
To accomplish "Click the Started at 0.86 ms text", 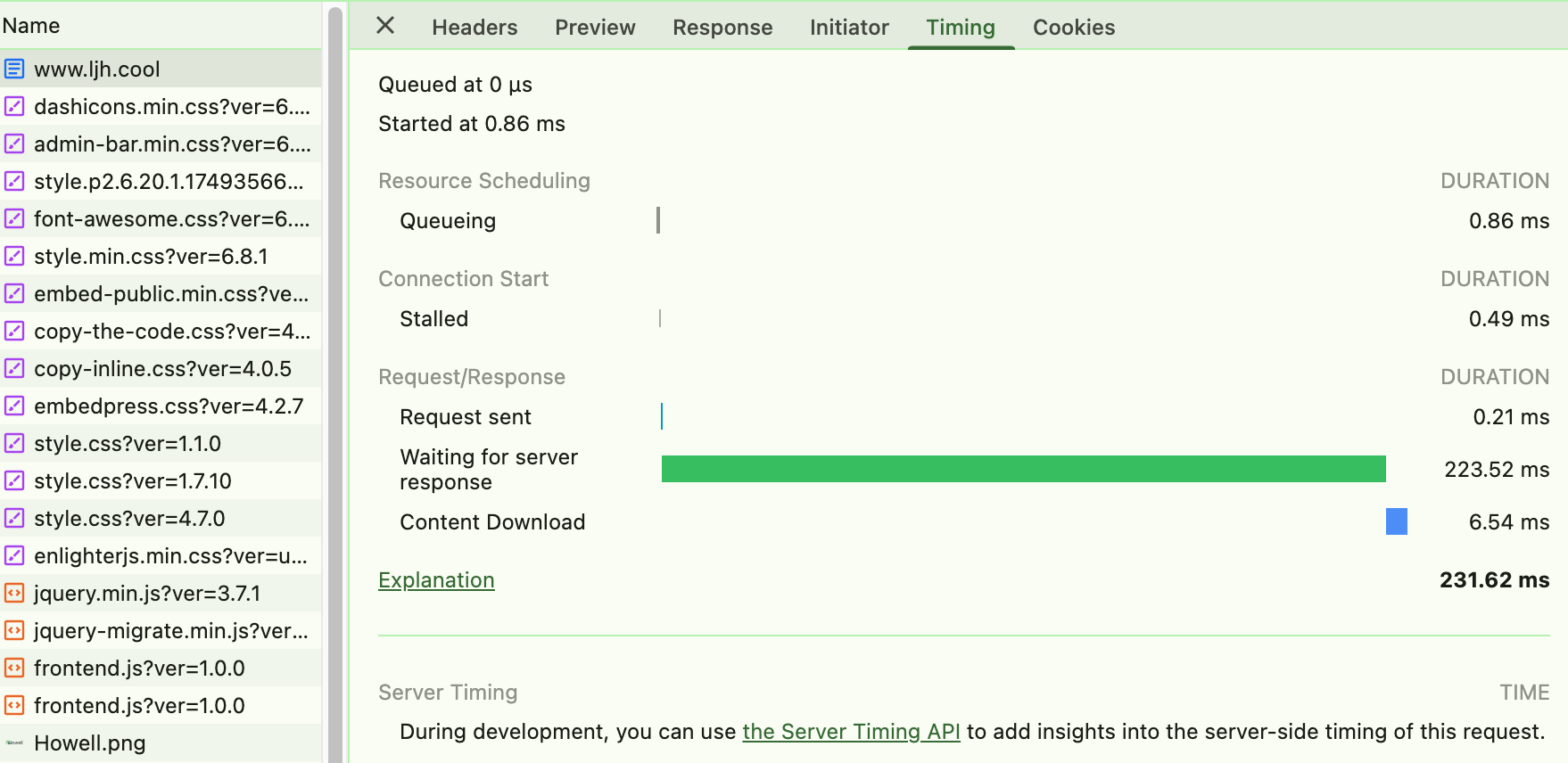I will [x=472, y=124].
